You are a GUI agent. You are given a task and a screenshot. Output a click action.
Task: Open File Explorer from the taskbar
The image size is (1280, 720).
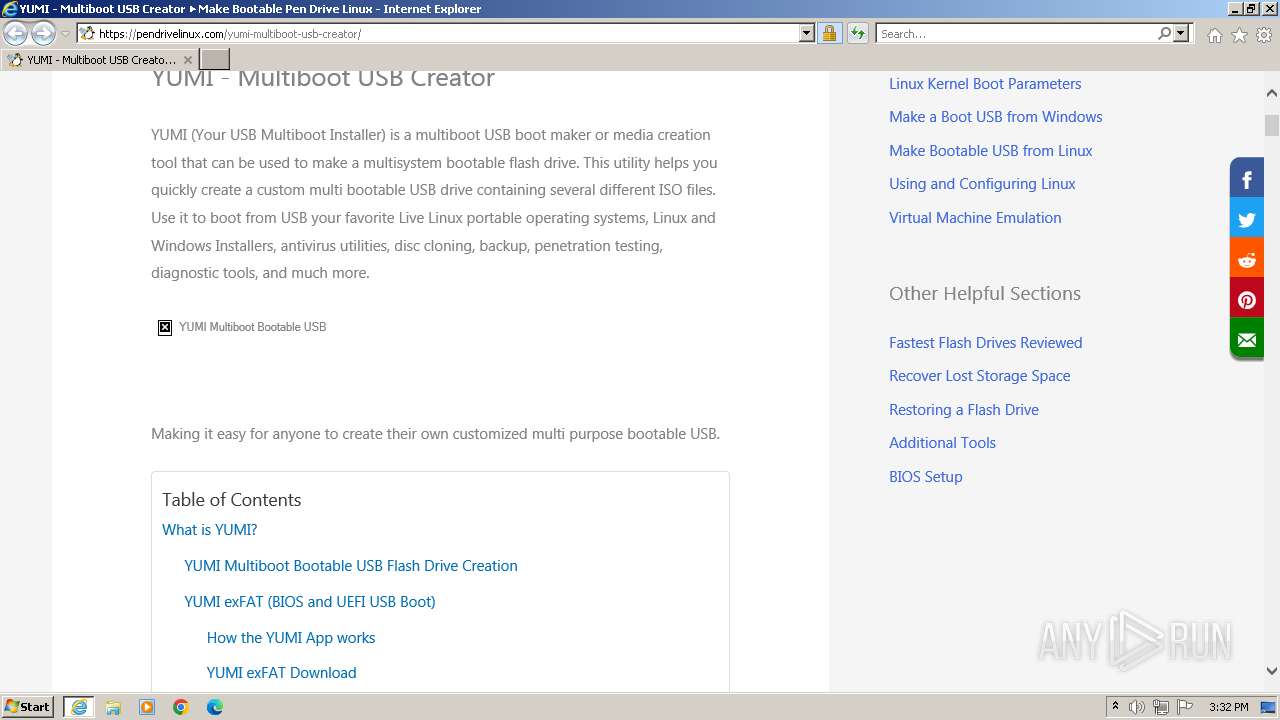[x=113, y=707]
